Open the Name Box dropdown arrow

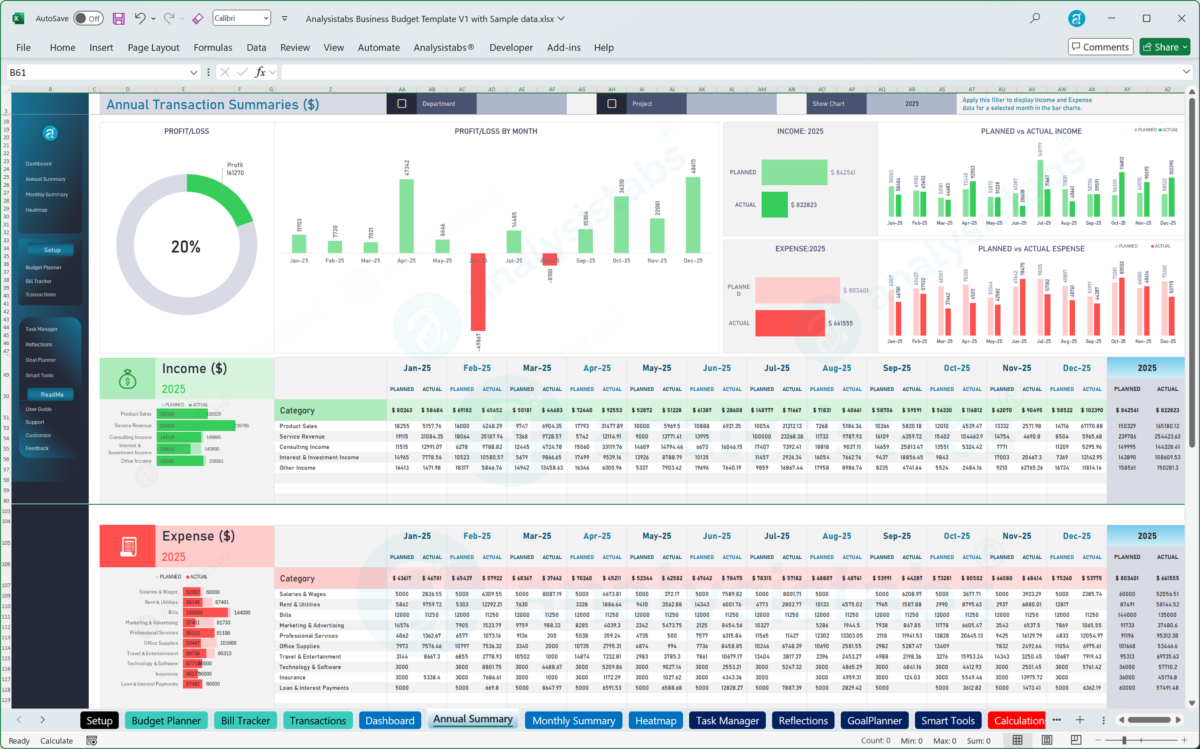[x=194, y=71]
